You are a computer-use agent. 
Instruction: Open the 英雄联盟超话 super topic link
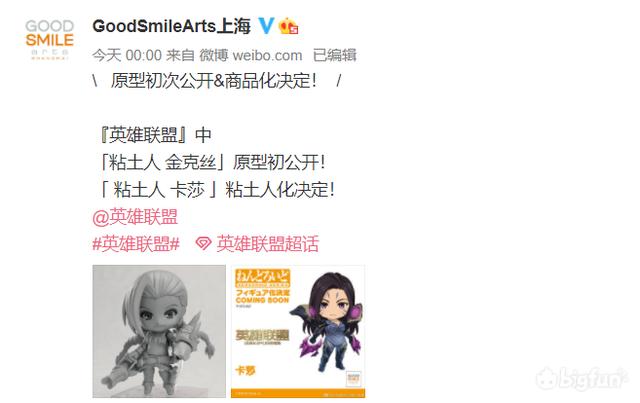(267, 244)
